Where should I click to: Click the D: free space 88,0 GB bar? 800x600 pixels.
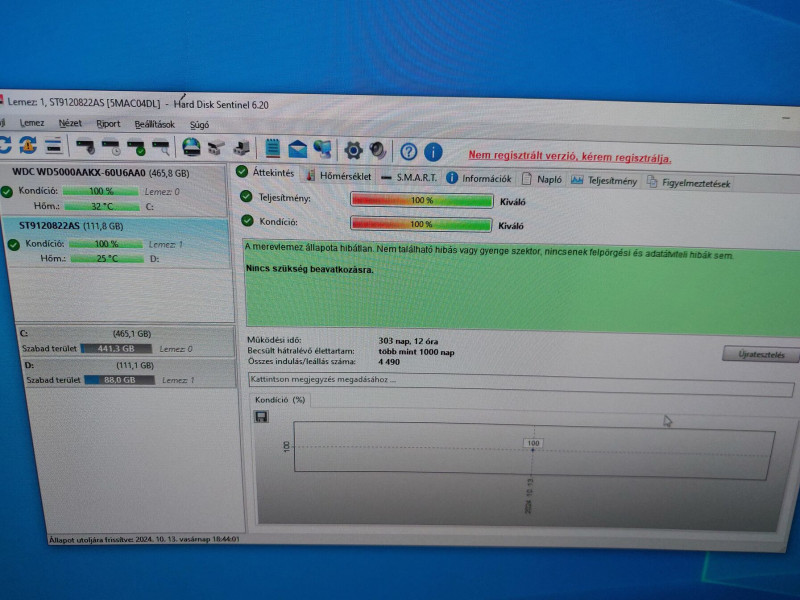[119, 380]
